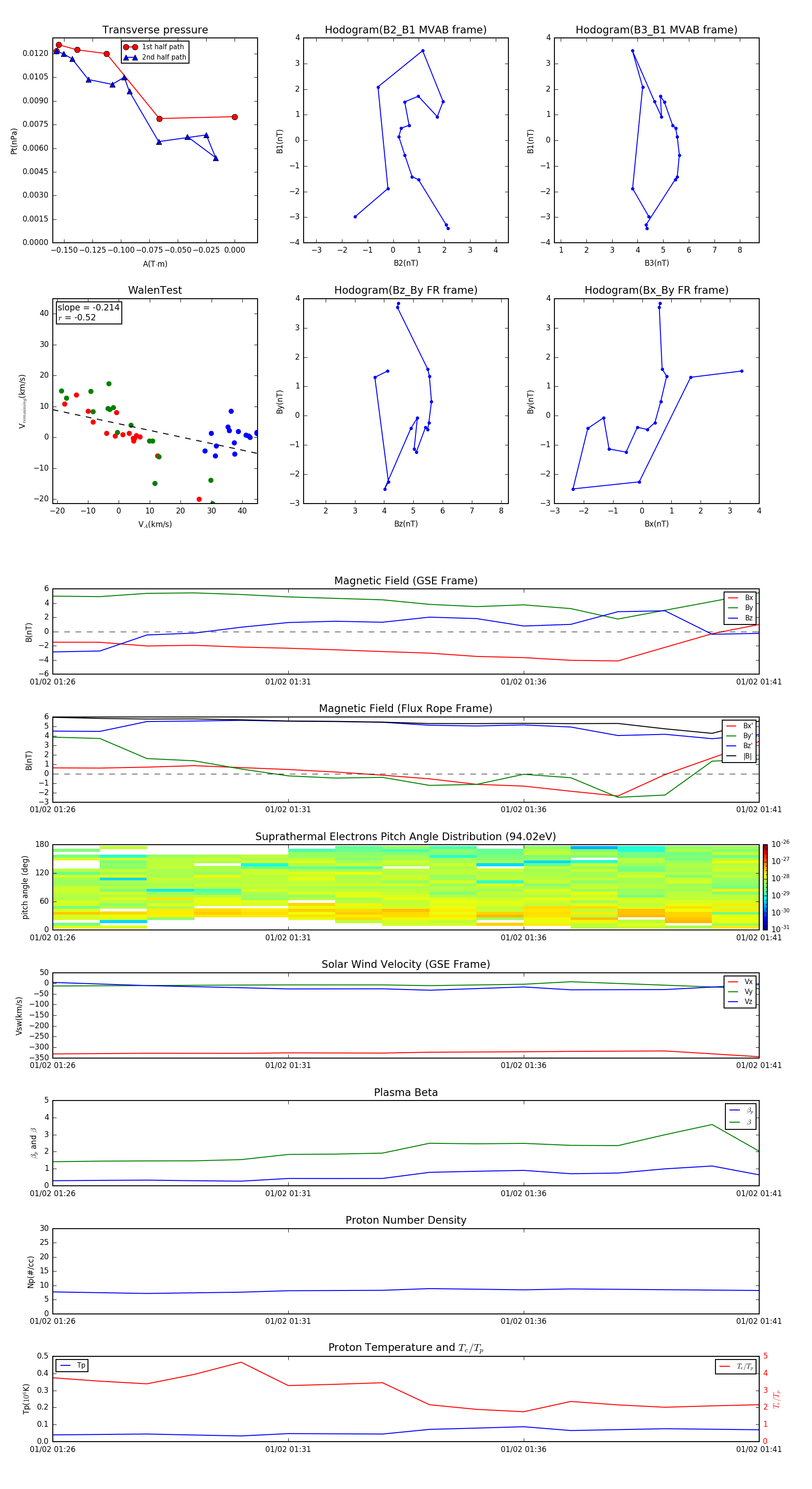
Task: Select the green "β" legend entry in Plasma Beta
Action: (741, 1122)
